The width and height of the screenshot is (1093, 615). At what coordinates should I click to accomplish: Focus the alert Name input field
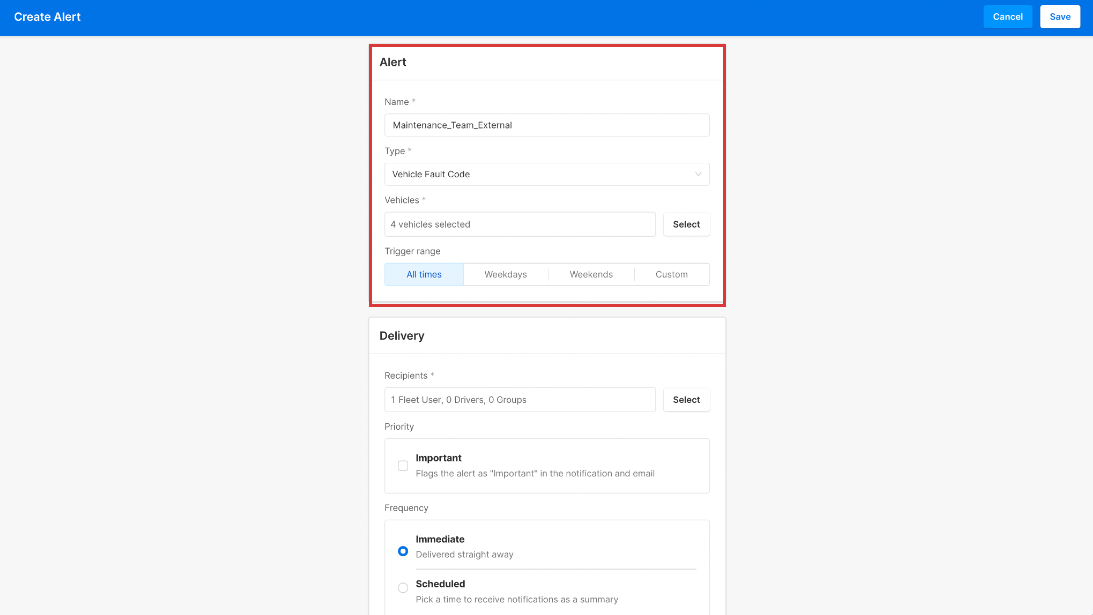point(546,125)
